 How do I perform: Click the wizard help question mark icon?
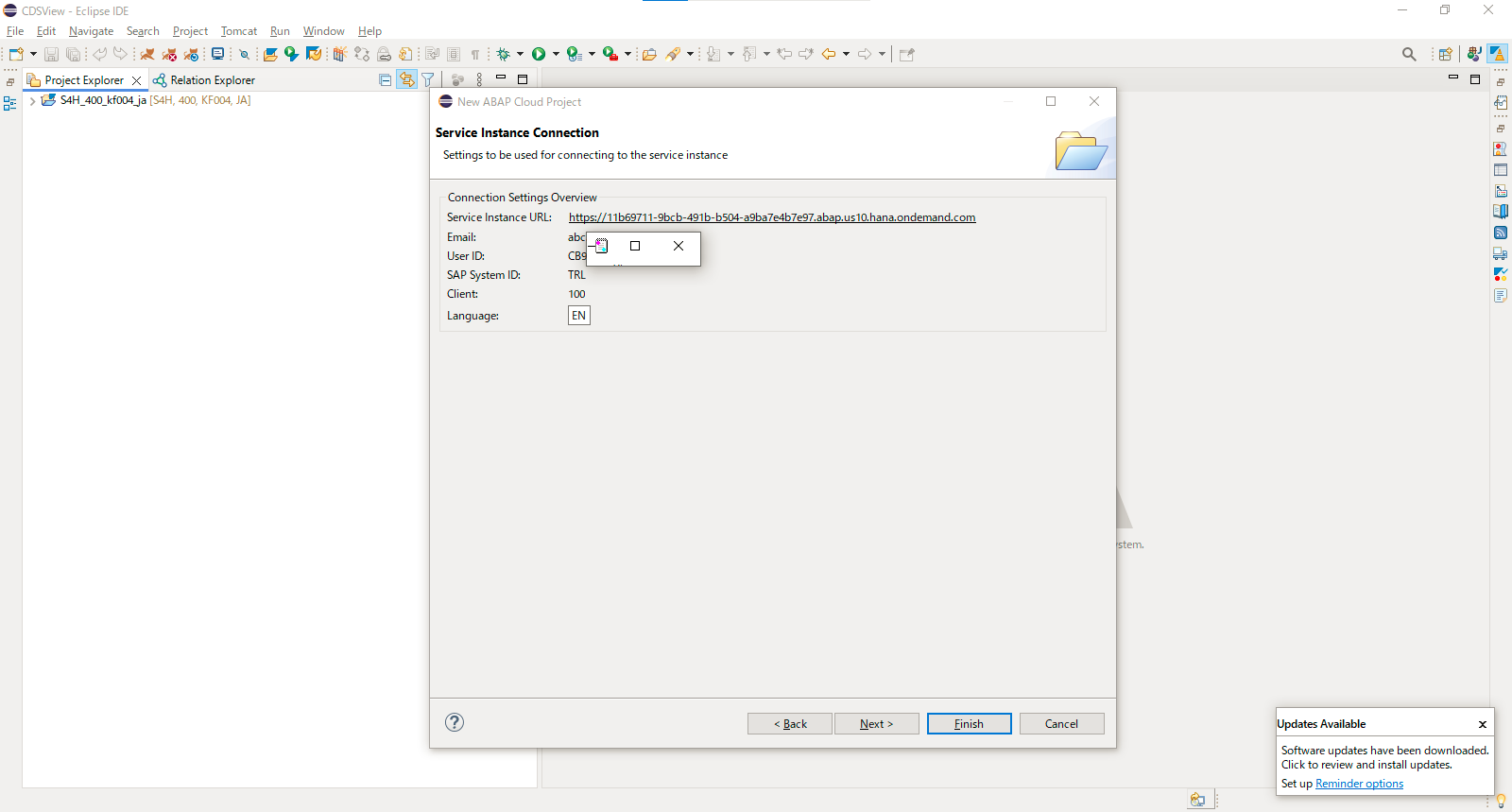(x=455, y=722)
